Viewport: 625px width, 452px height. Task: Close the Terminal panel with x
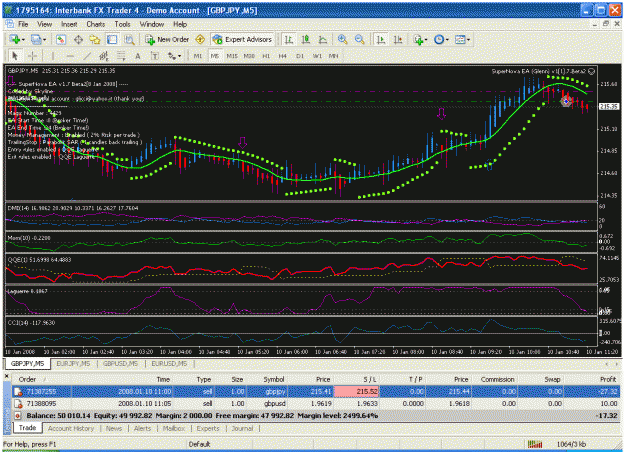[x=6, y=376]
